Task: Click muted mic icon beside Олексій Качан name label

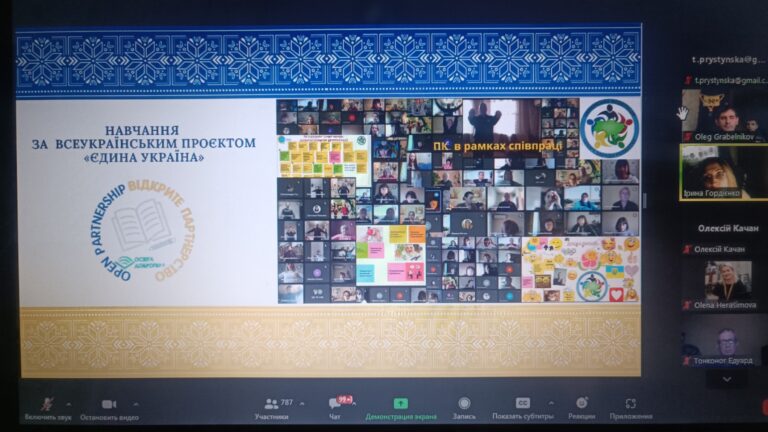Action: 687,249
